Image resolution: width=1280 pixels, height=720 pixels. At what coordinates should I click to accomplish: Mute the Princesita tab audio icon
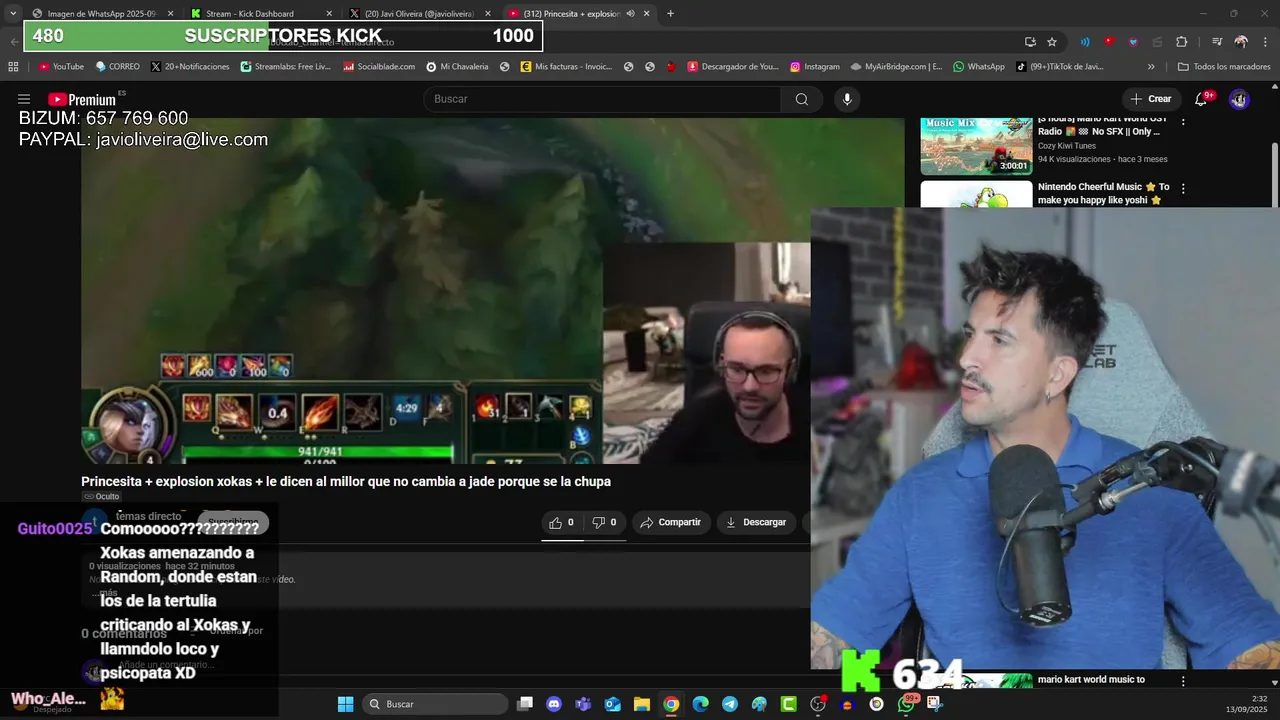(x=630, y=14)
